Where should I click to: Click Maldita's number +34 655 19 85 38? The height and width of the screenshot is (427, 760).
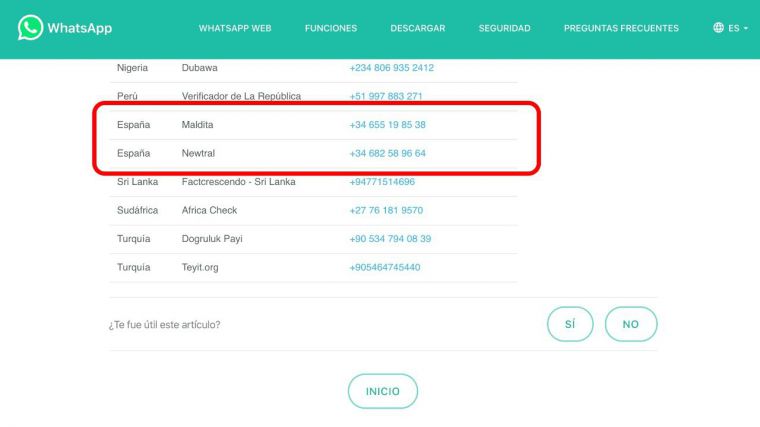coord(387,125)
